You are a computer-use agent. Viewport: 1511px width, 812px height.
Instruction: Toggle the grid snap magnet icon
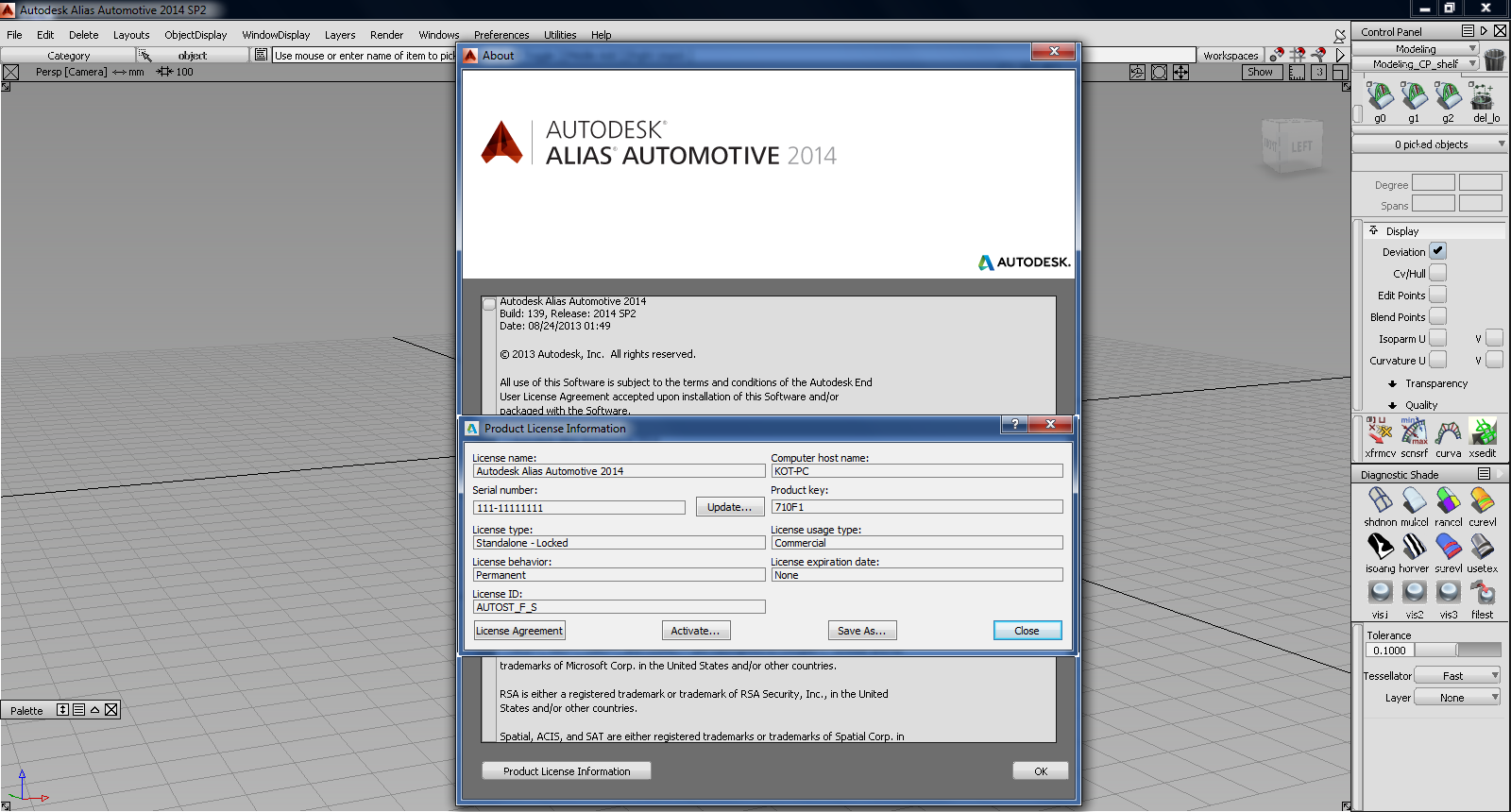tap(1298, 55)
